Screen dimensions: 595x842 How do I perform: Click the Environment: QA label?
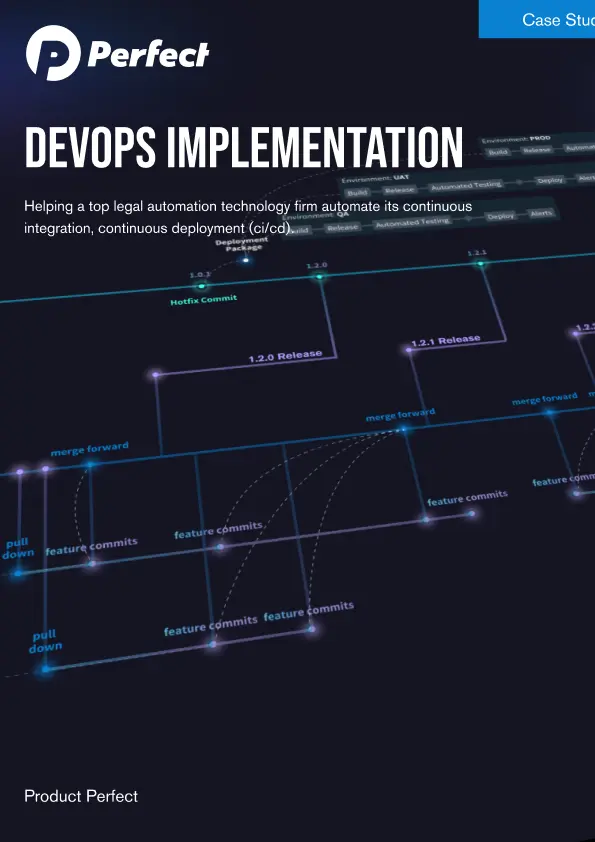(x=316, y=215)
